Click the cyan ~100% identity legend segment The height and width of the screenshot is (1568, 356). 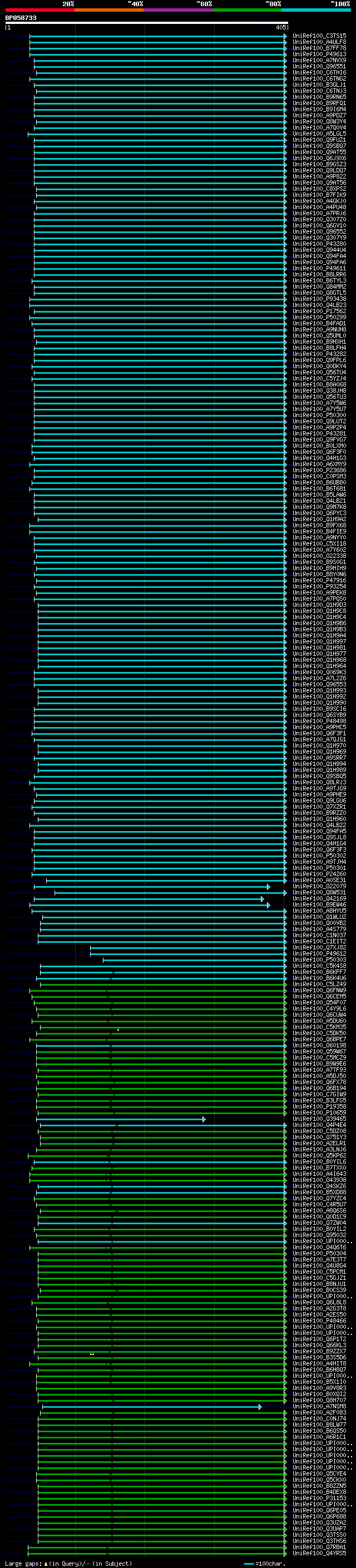316,10
